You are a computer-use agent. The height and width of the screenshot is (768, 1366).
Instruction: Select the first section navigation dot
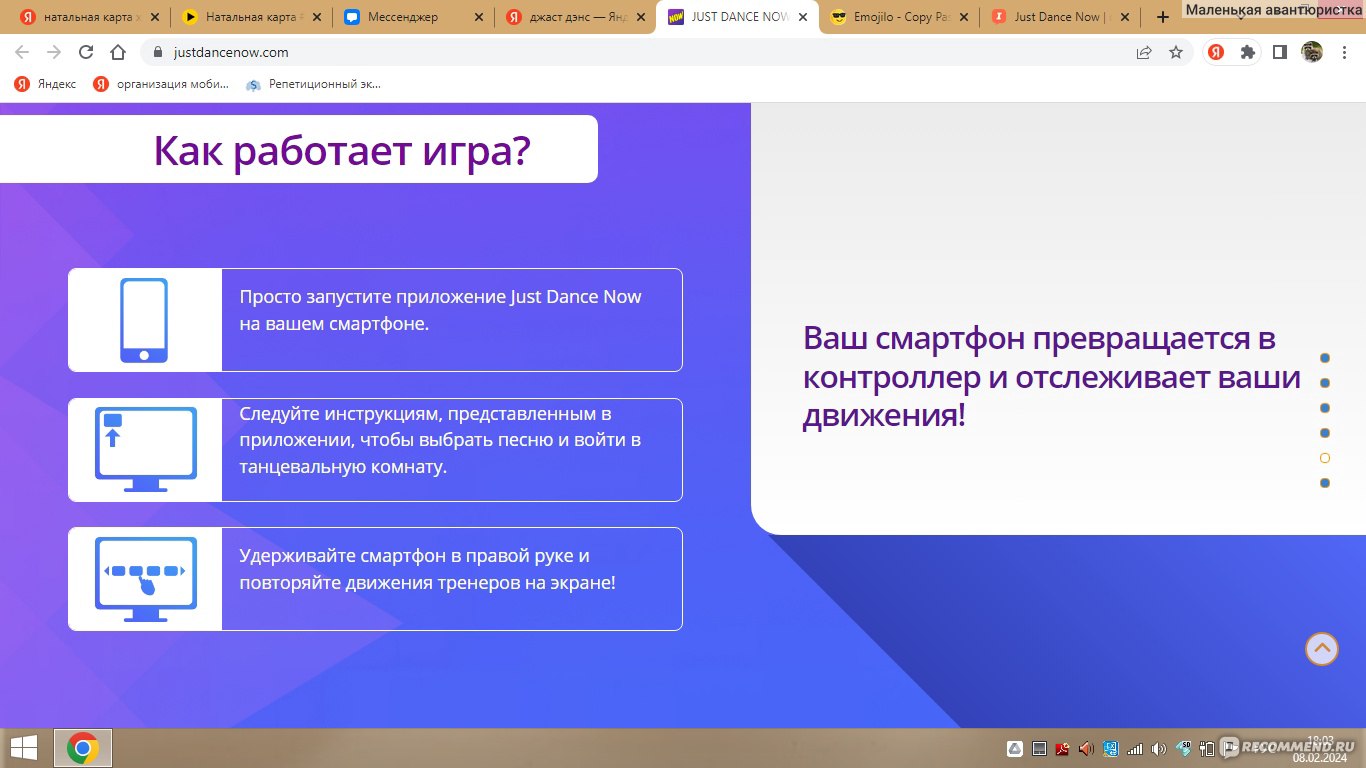pos(1325,358)
